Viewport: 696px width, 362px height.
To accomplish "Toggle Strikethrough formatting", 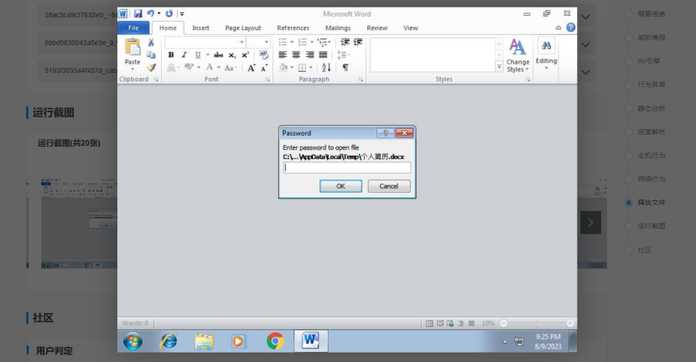I will pyautogui.click(x=218, y=55).
